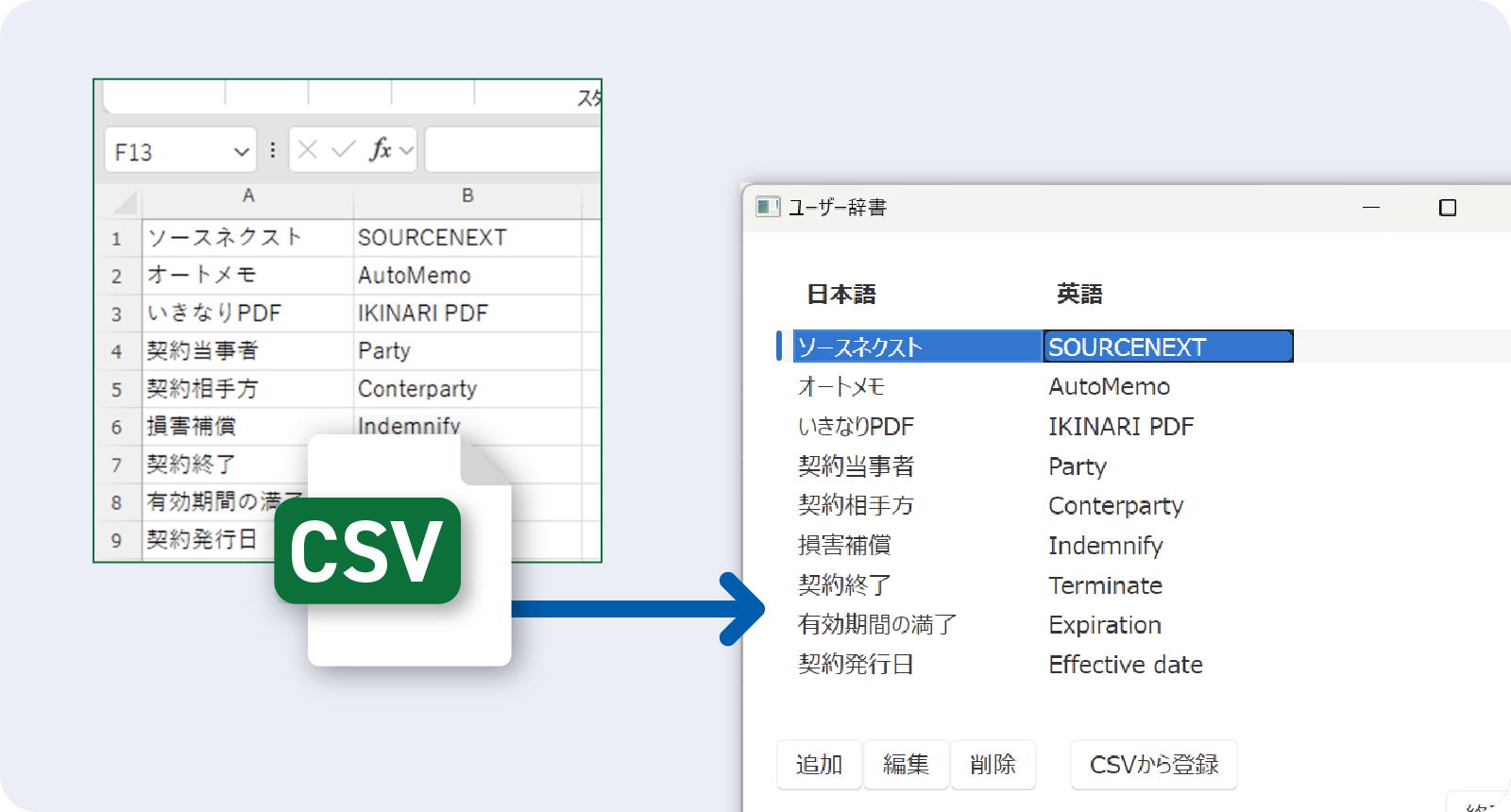The image size is (1511, 812).
Task: Select dictionary entry 有効期間の満了
Action: [877, 625]
